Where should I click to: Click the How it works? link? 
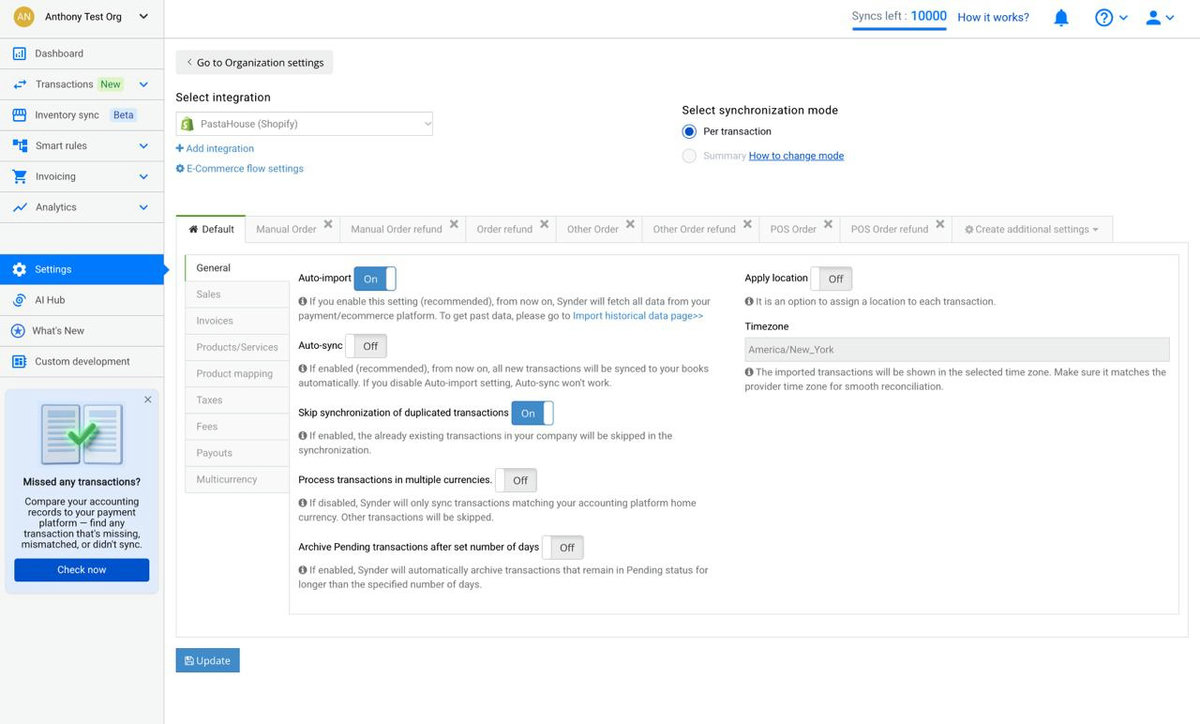(993, 17)
